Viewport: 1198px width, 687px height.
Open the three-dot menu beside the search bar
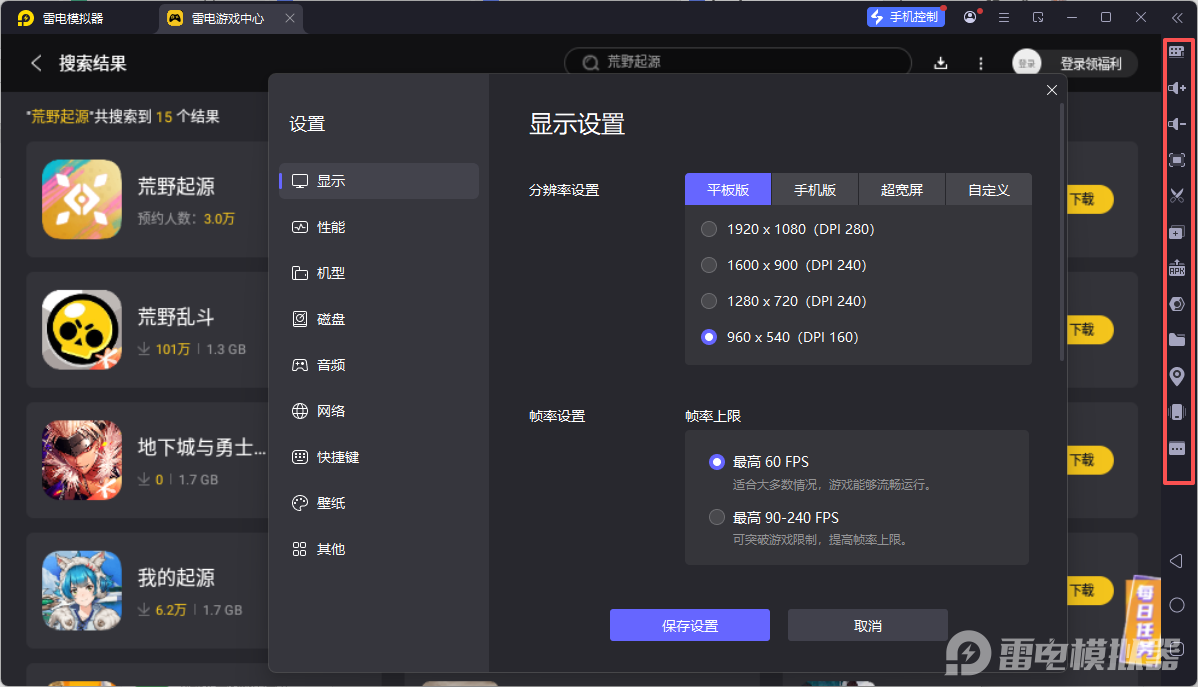pyautogui.click(x=980, y=62)
